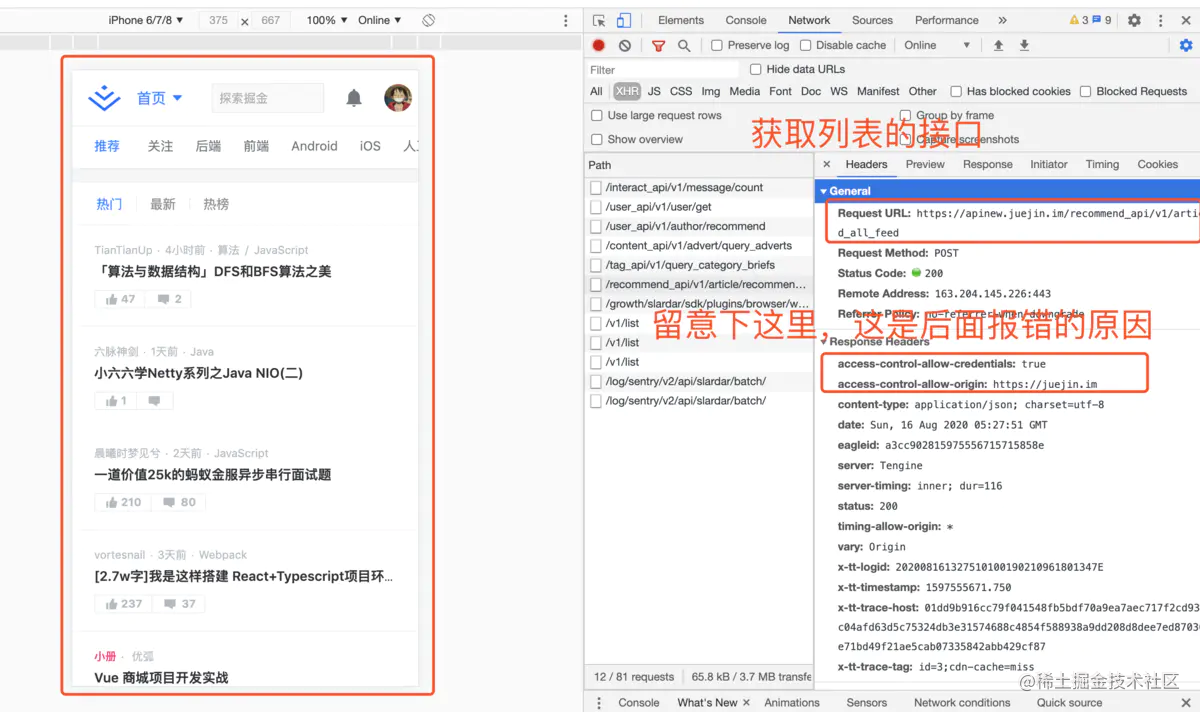Switch to the Performance tab
The width and height of the screenshot is (1200, 712).
pos(947,20)
